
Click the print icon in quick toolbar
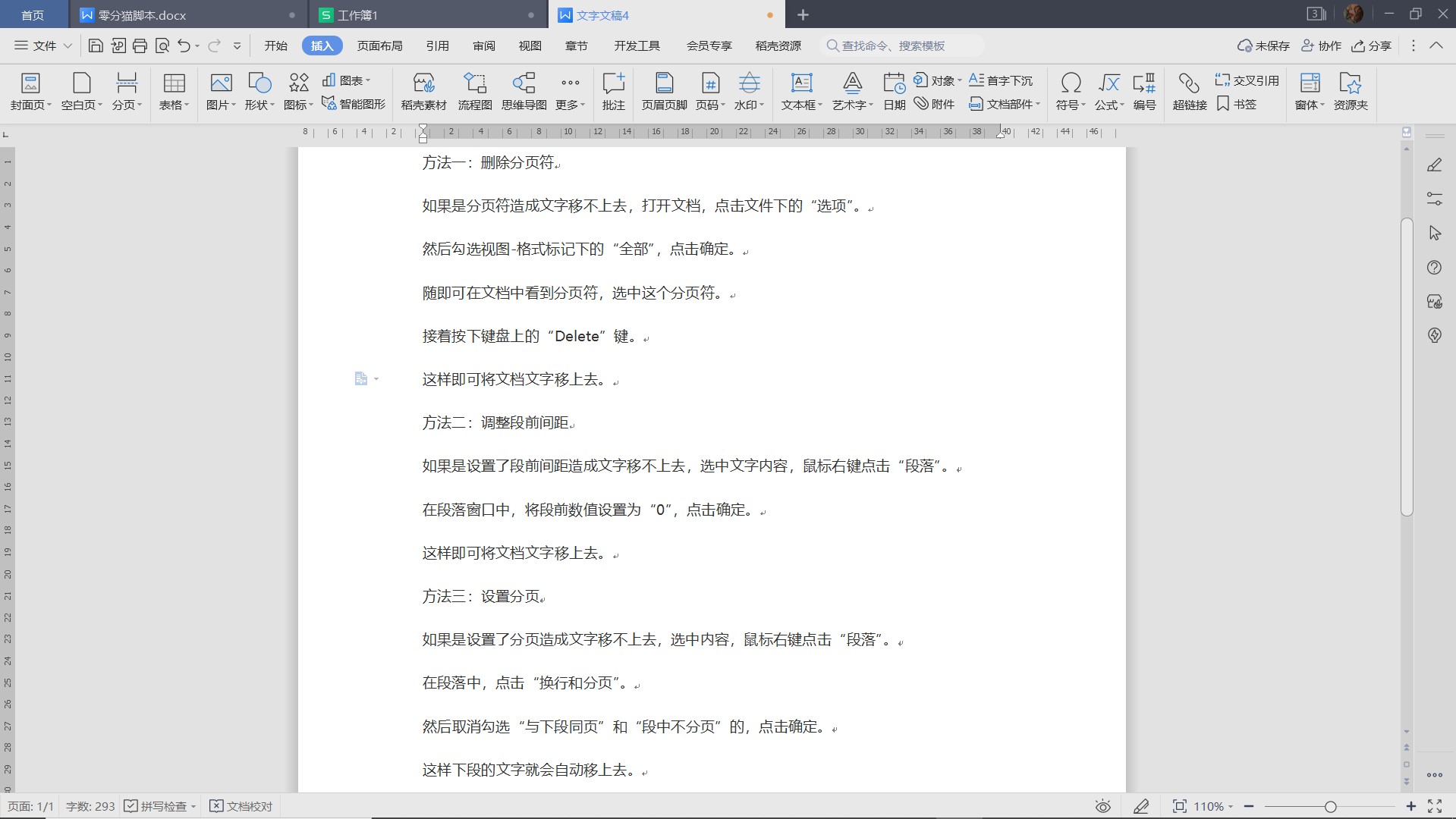pyautogui.click(x=140, y=46)
